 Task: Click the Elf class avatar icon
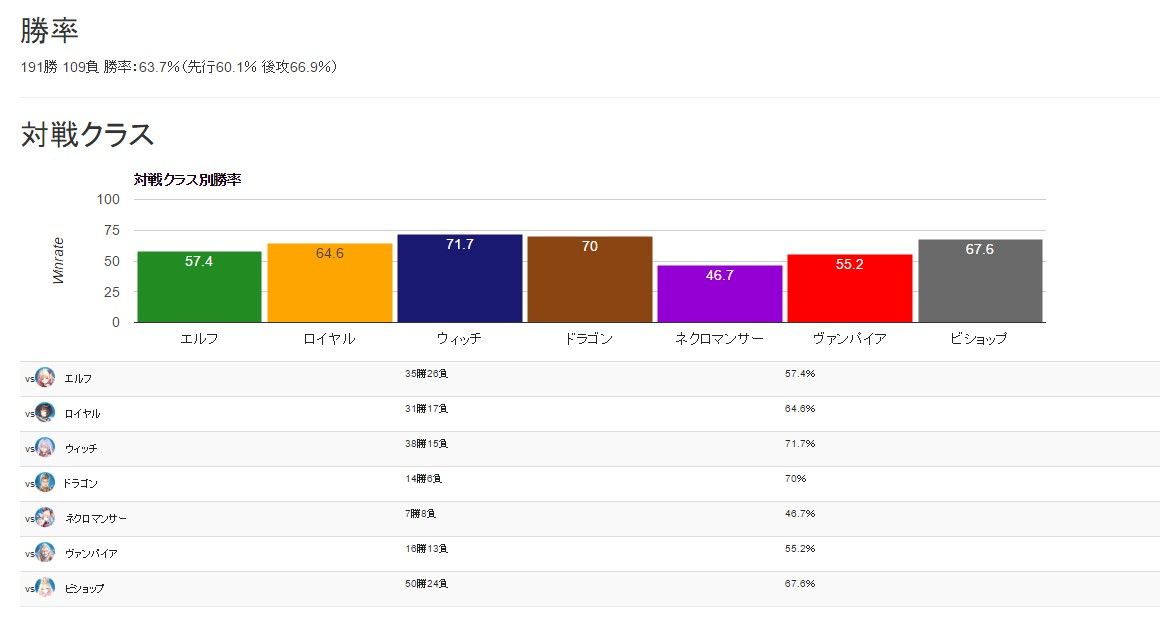(x=45, y=377)
